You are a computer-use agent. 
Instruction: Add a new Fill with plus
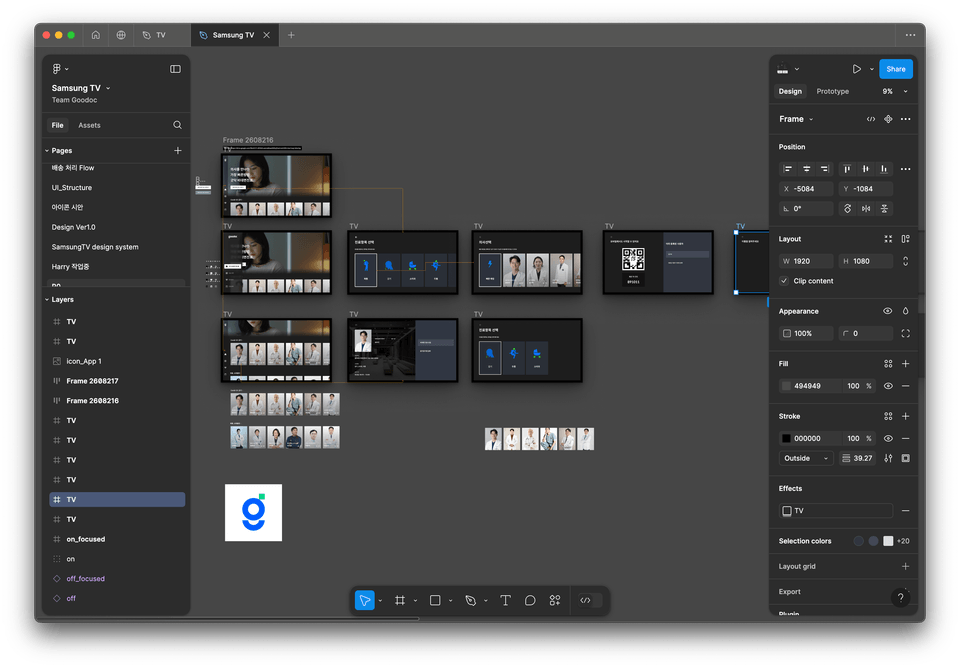[906, 364]
